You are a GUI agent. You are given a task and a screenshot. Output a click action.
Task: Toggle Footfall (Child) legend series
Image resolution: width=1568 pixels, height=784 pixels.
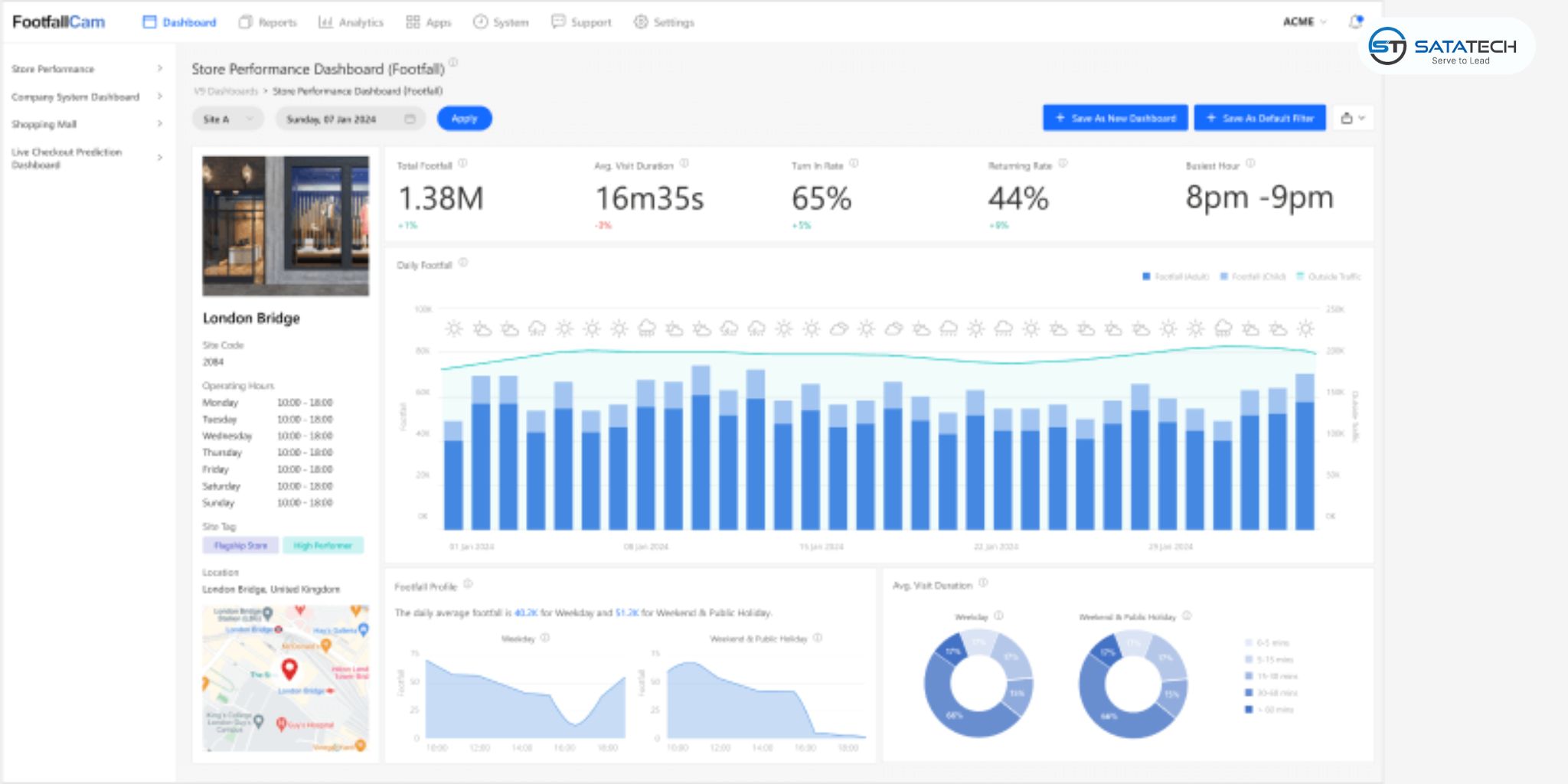[x=1253, y=276]
